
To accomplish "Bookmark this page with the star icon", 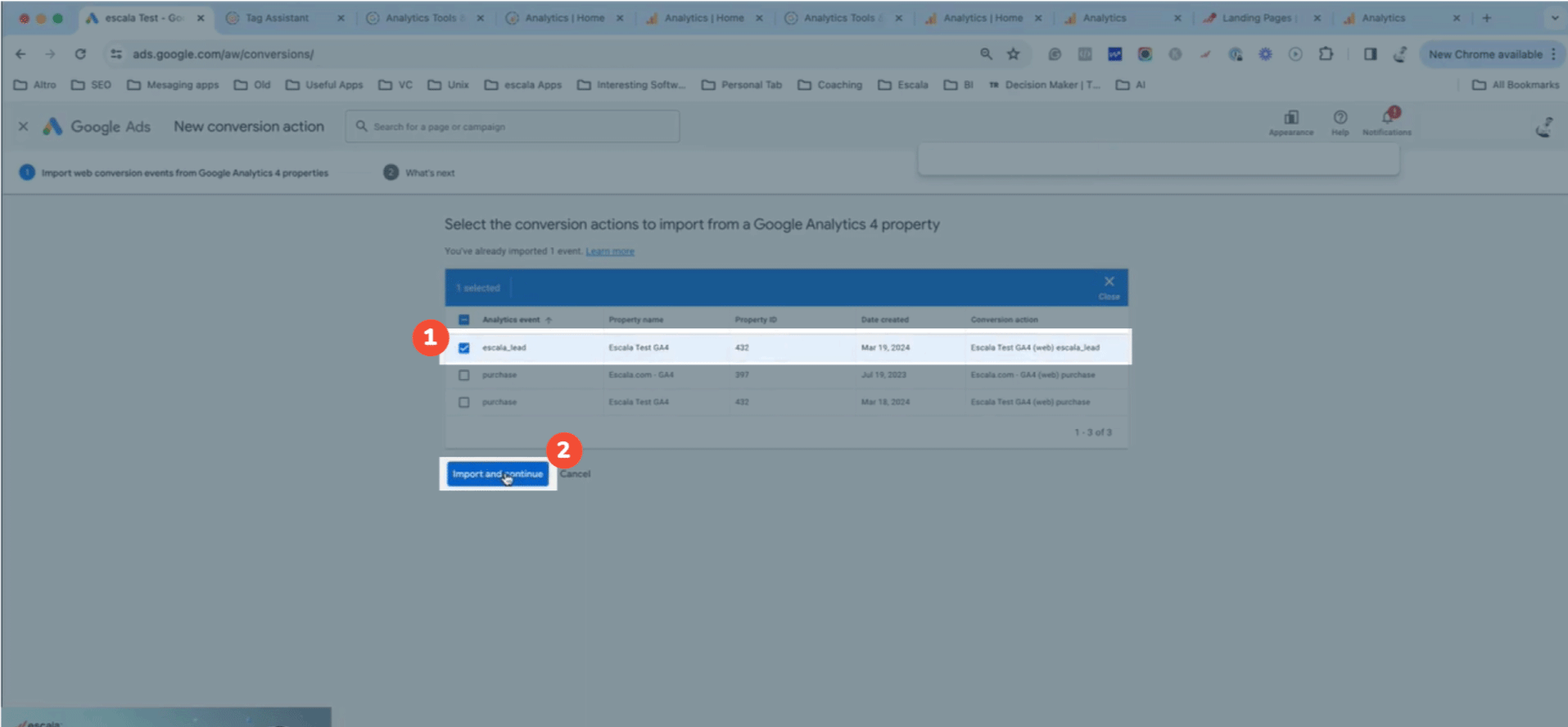I will coord(1014,54).
